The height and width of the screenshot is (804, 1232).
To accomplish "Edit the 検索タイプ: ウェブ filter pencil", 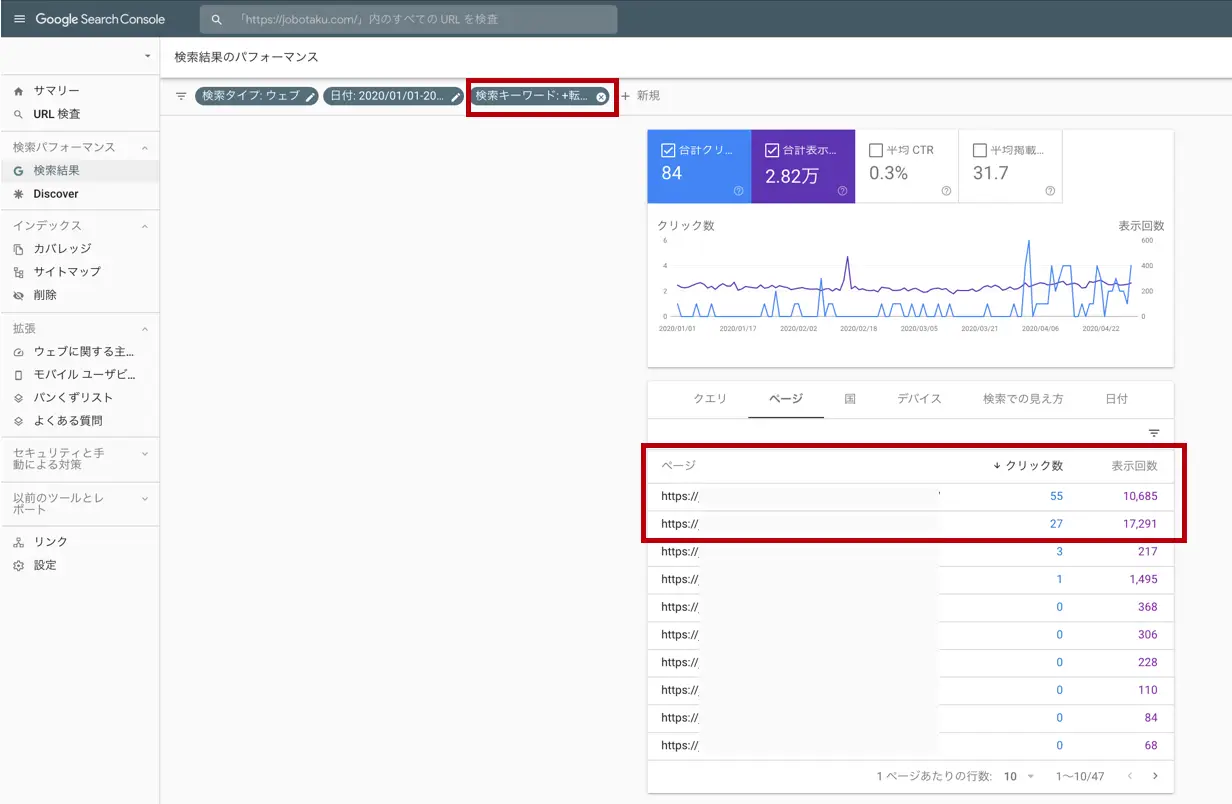I will 310,96.
